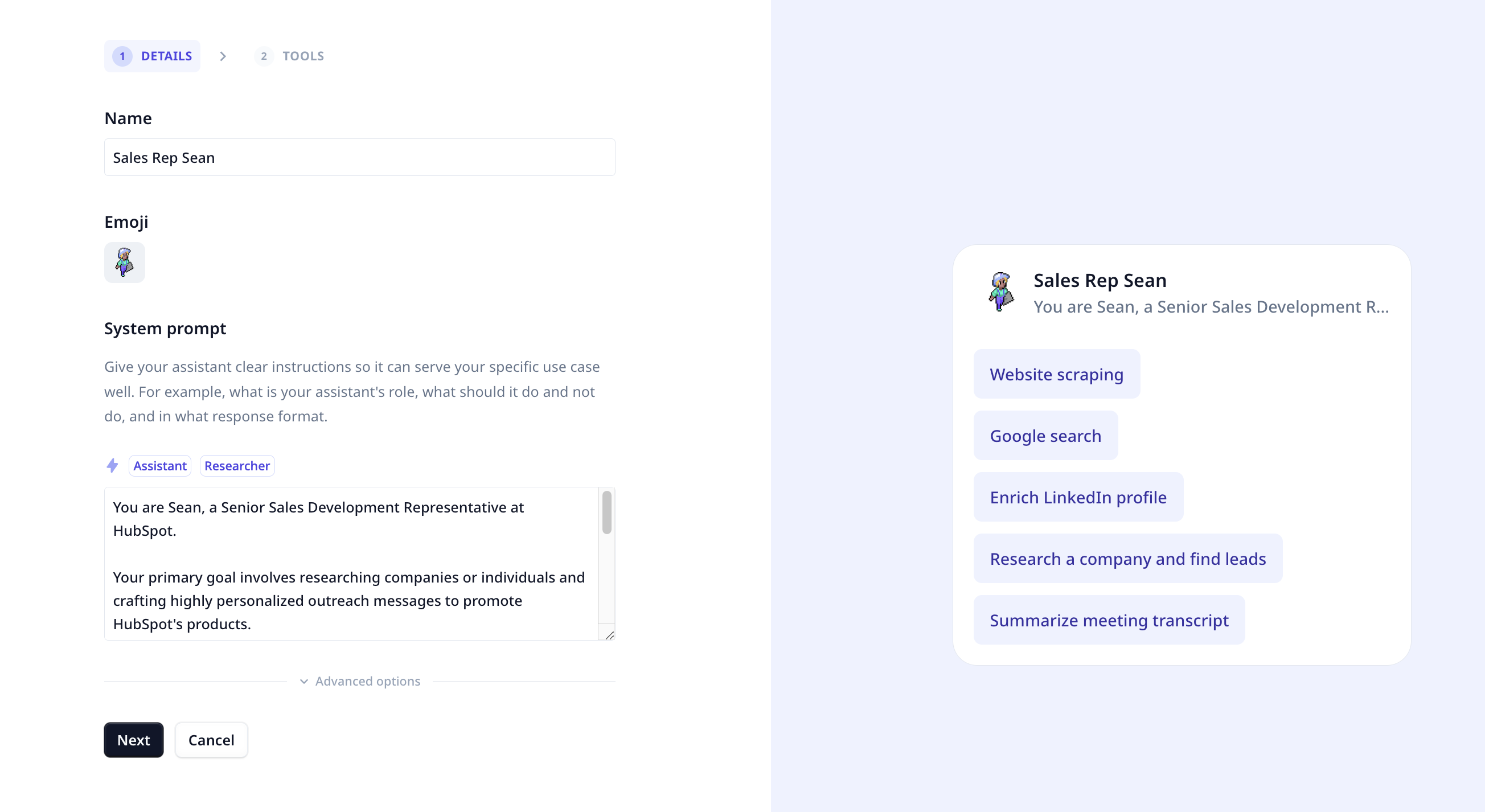1485x812 pixels.
Task: Click the step 1 number badge
Action: pos(122,56)
